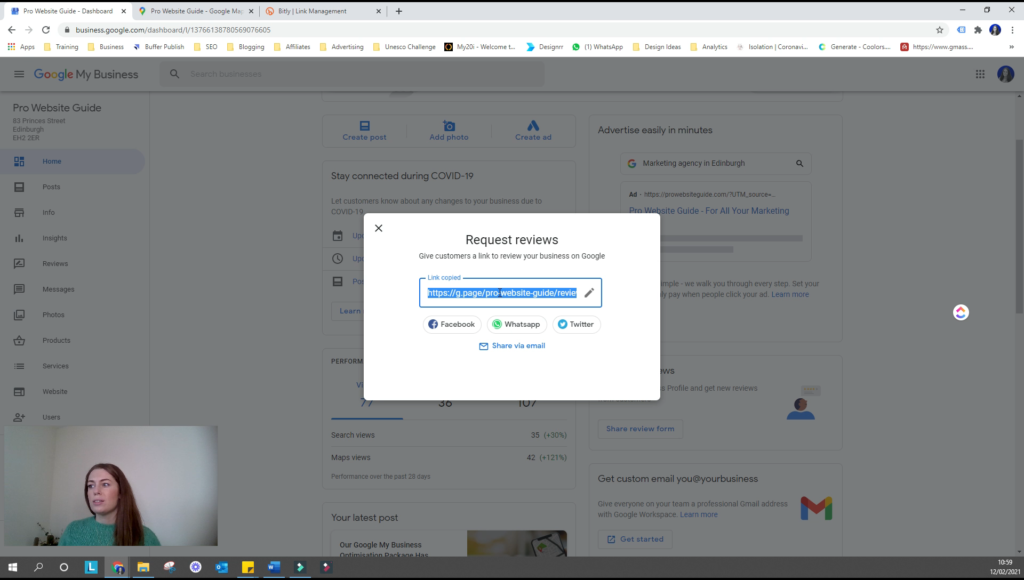
Task: Open the Blogging bookmarks folder
Action: [246, 47]
